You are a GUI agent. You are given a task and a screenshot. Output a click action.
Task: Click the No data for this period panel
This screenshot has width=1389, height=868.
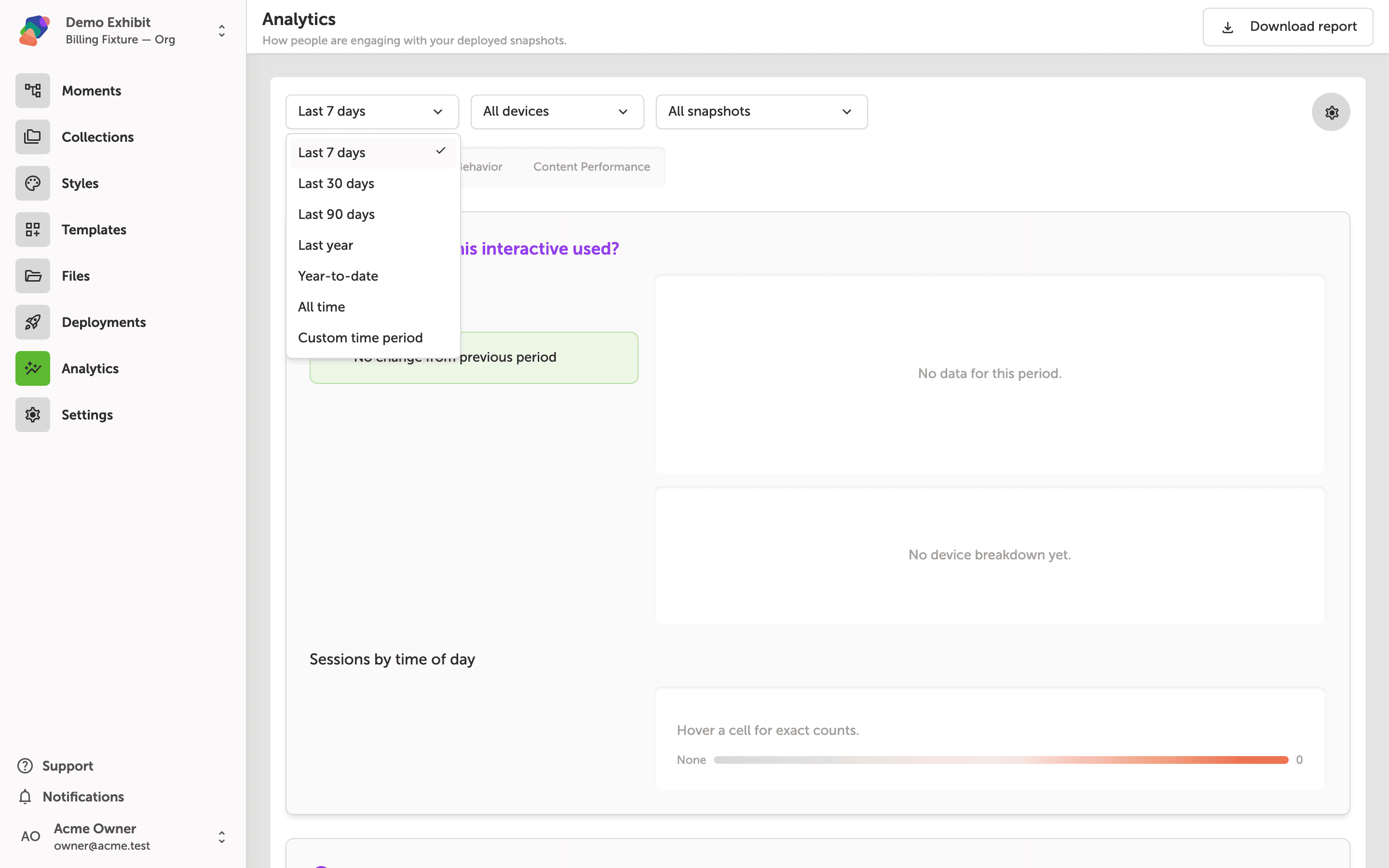[990, 374]
